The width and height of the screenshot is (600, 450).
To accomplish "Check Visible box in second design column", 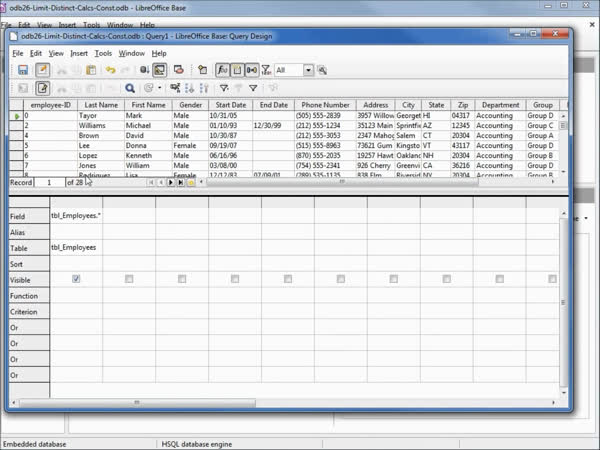I will coord(129,279).
